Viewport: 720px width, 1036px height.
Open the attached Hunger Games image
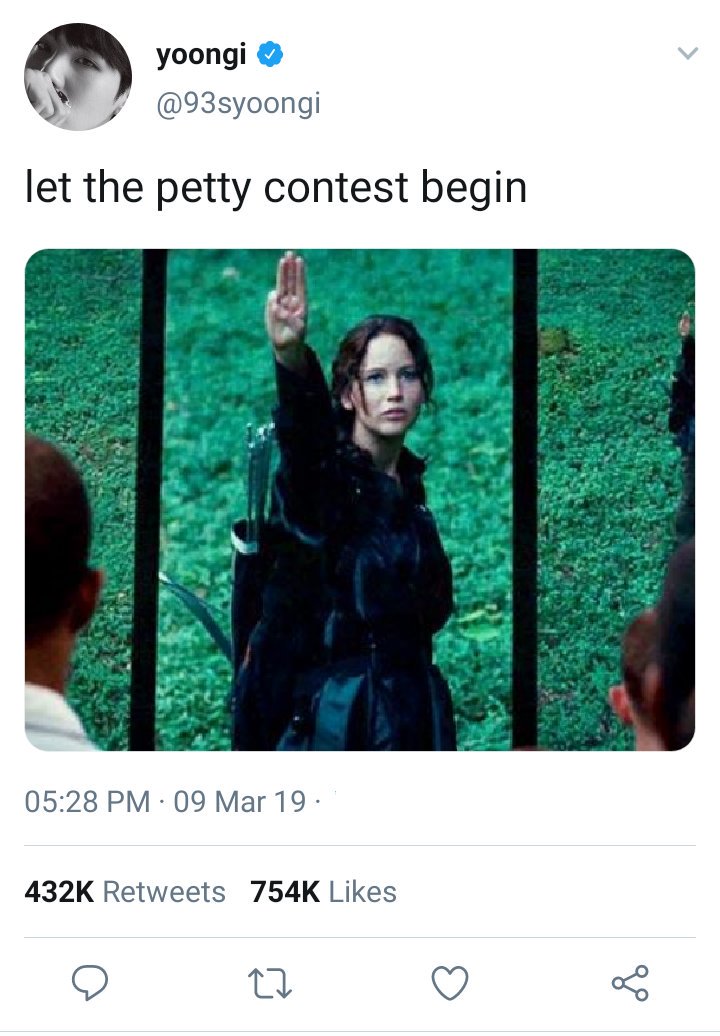pos(360,500)
